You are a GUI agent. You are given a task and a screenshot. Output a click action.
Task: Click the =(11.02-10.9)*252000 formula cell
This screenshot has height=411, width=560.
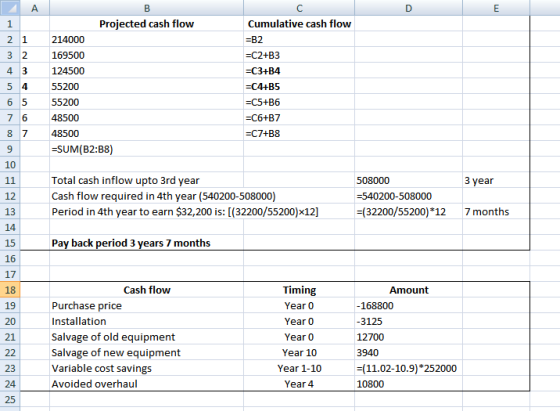(x=409, y=368)
